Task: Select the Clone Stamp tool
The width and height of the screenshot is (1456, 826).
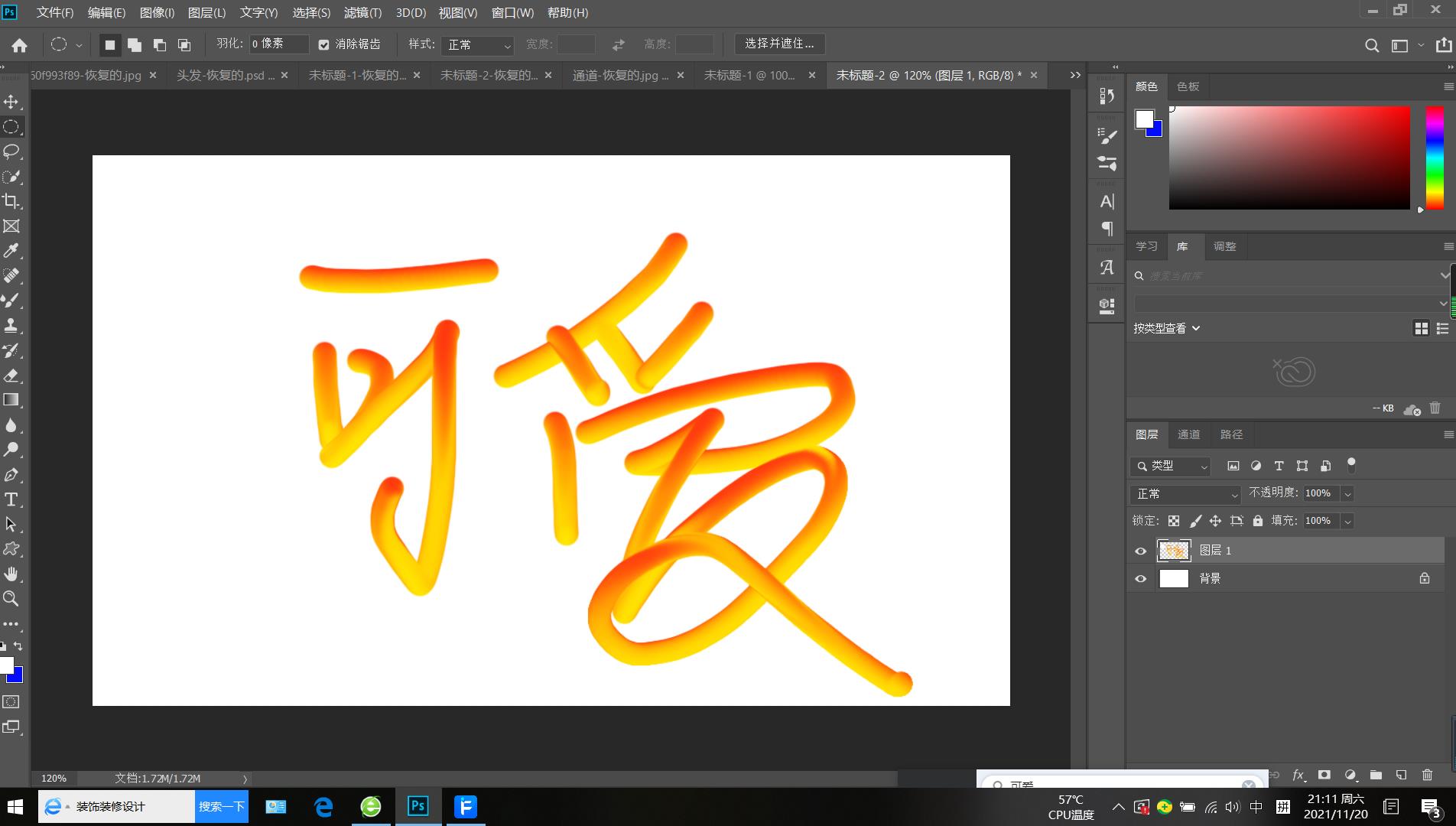Action: click(x=11, y=325)
